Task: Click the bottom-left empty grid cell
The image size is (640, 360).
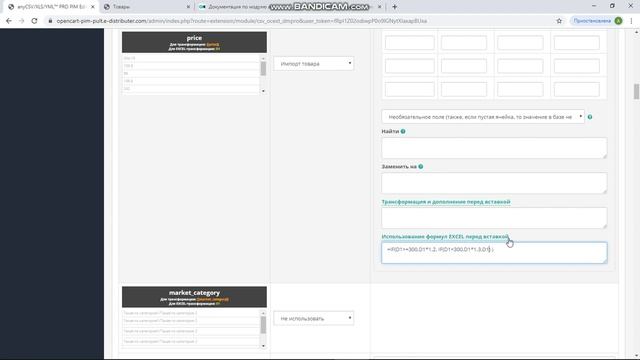Action: click(409, 89)
